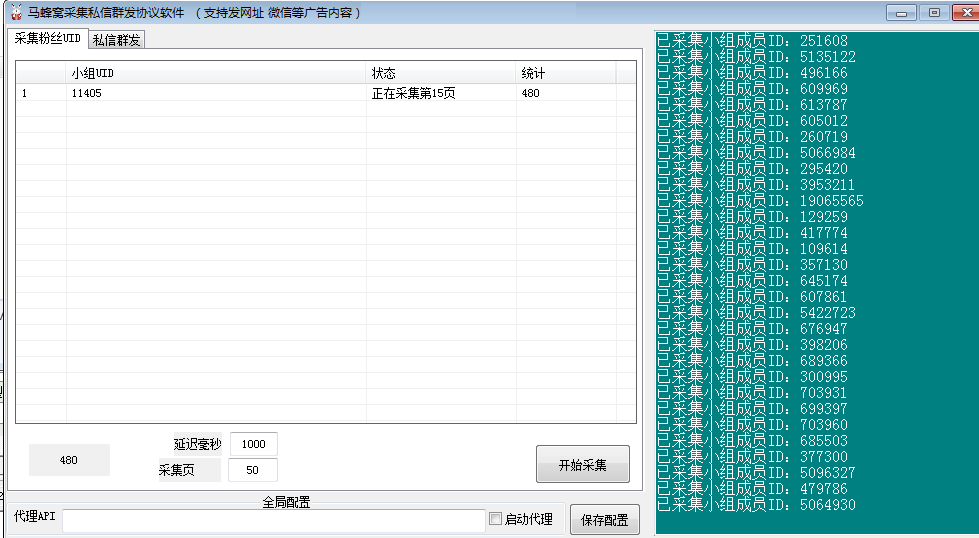
Task: Focus the 代理API input field
Action: point(273,520)
